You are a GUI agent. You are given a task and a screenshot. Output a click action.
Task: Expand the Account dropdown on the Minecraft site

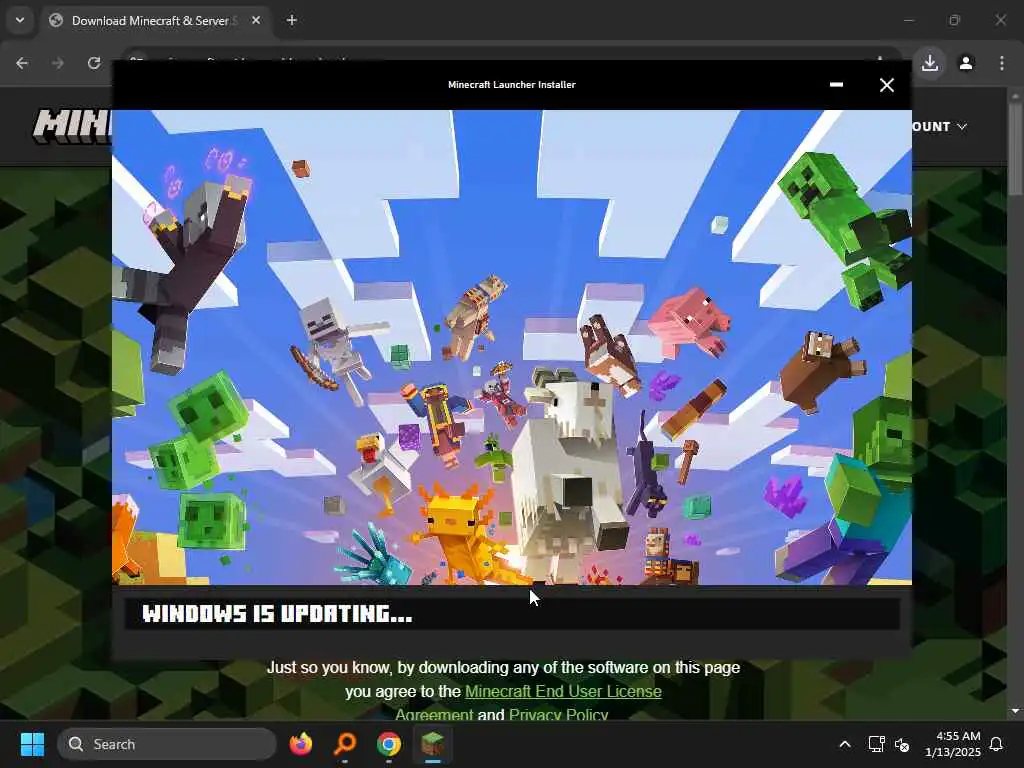[x=940, y=127]
